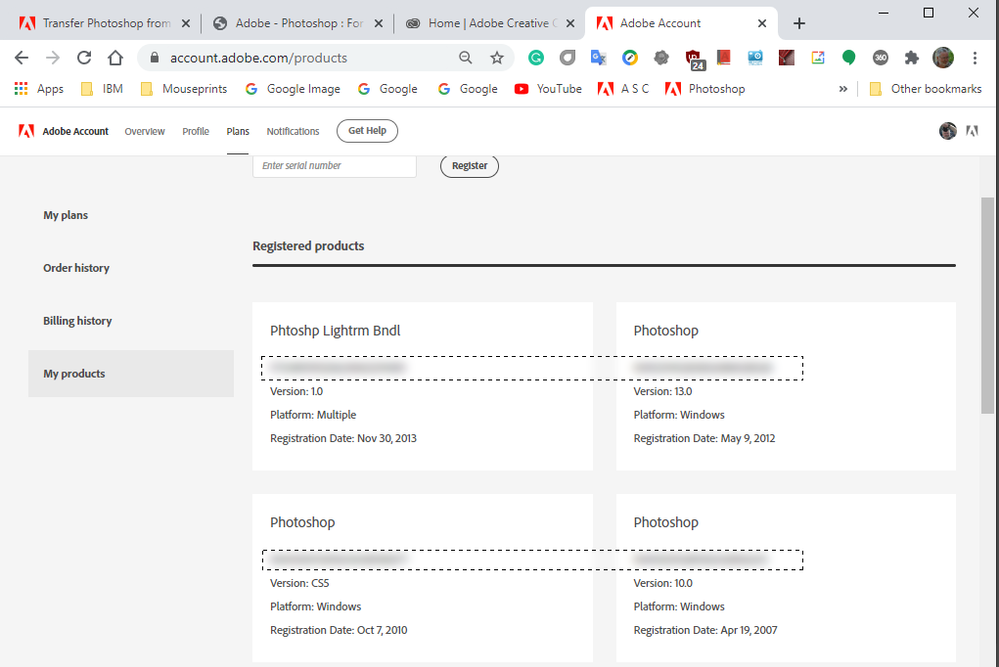Open the IBM bookmark folder

pyautogui.click(x=102, y=89)
